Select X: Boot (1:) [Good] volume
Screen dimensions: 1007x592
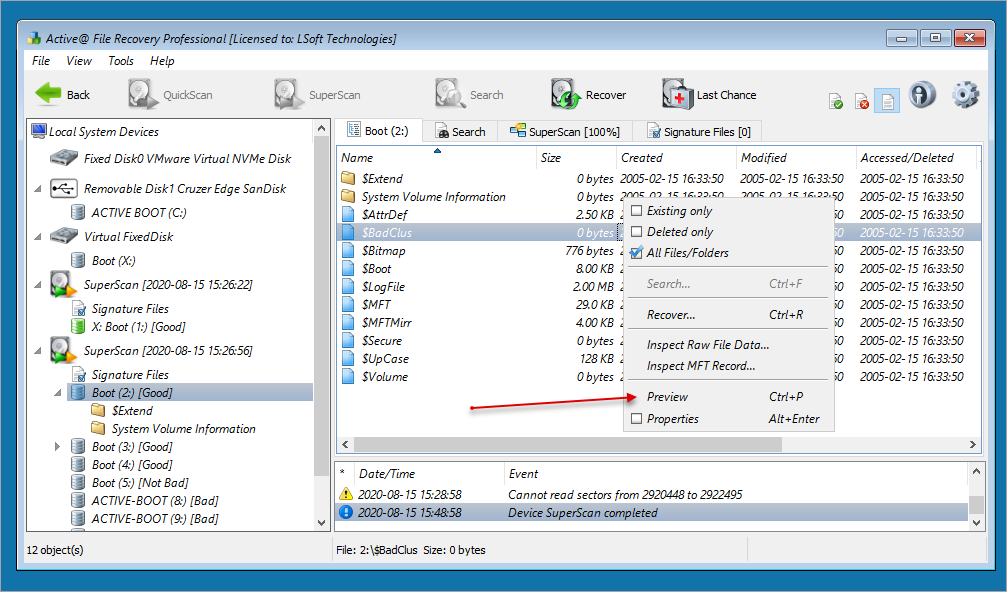coord(138,327)
